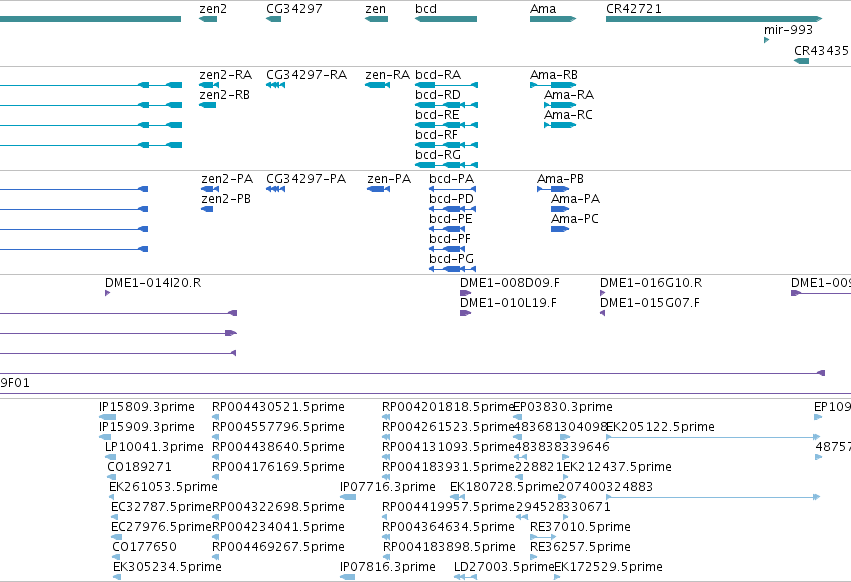851x582 pixels.
Task: Select the DME1-008D09.F clone marker
Action: coord(466,293)
